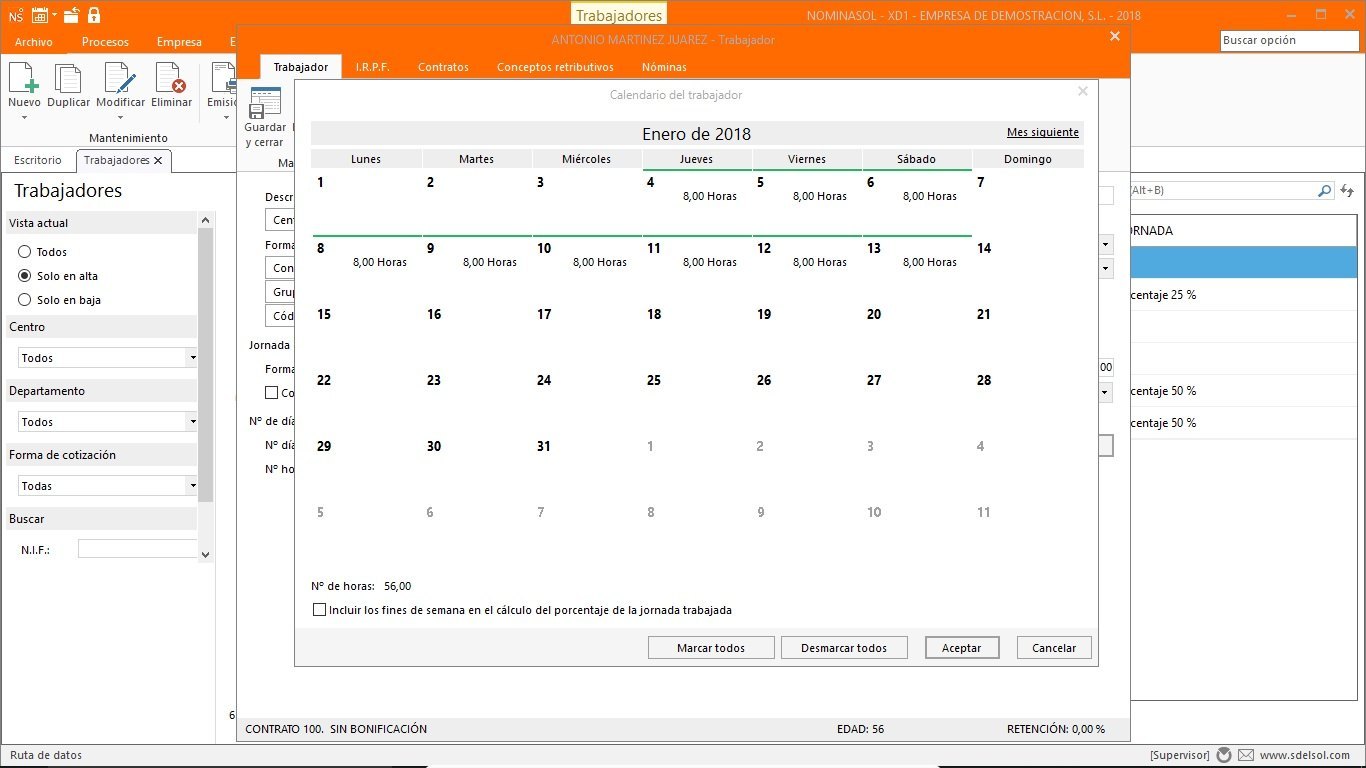Open the calendar icon in the title bar

pyautogui.click(x=40, y=15)
